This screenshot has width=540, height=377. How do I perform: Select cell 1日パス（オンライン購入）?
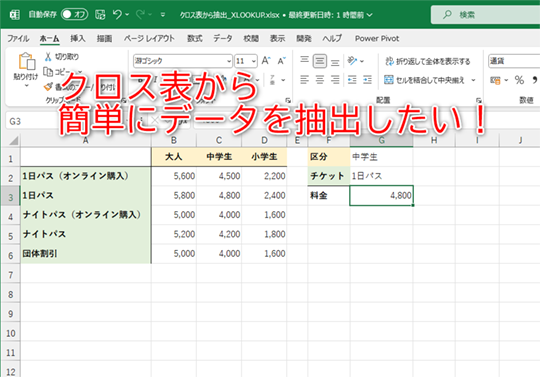[x=86, y=176]
